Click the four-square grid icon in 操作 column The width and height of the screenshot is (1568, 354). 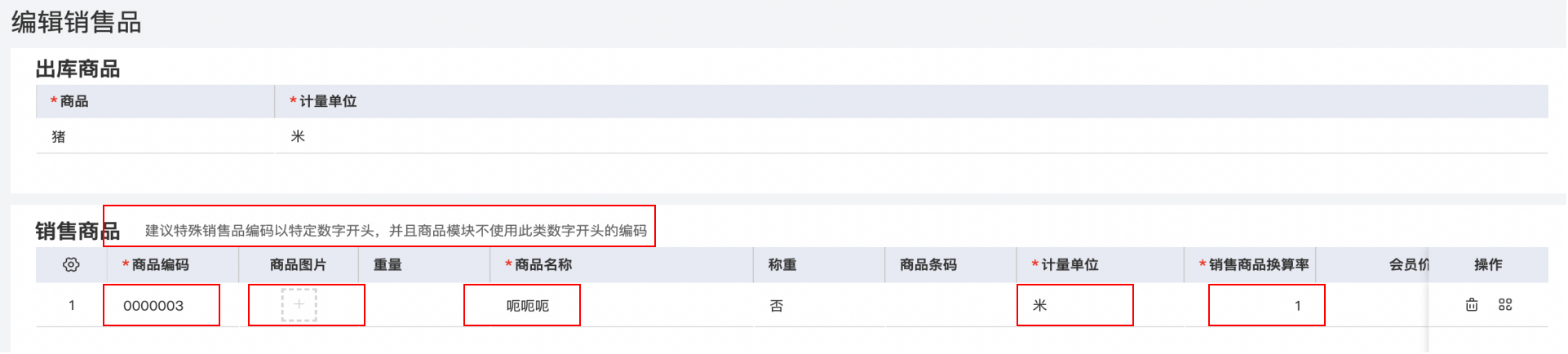pyautogui.click(x=1505, y=305)
